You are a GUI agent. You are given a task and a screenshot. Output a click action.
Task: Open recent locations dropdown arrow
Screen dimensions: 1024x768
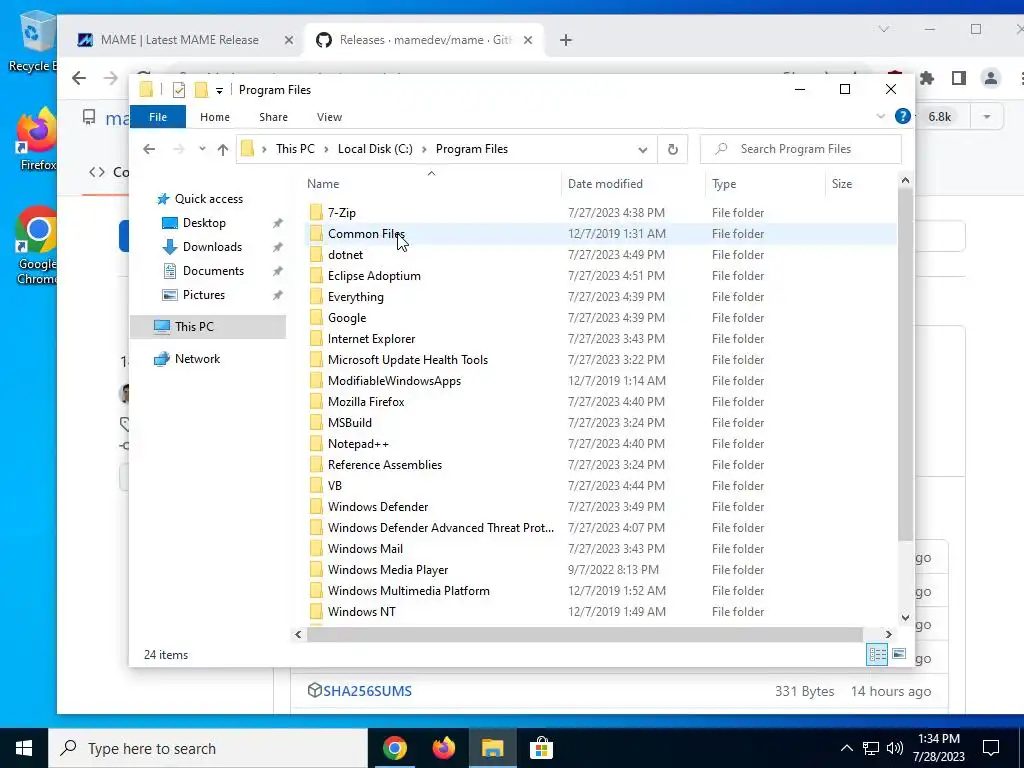click(x=202, y=149)
